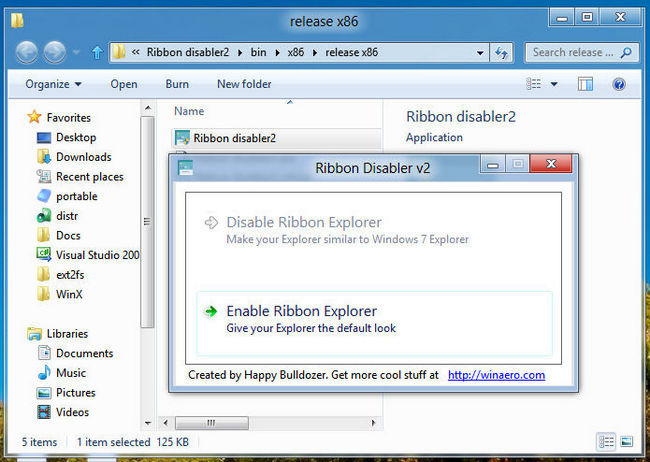Expand the Organize dropdown menu
Viewport: 650px width, 462px height.
coord(53,84)
